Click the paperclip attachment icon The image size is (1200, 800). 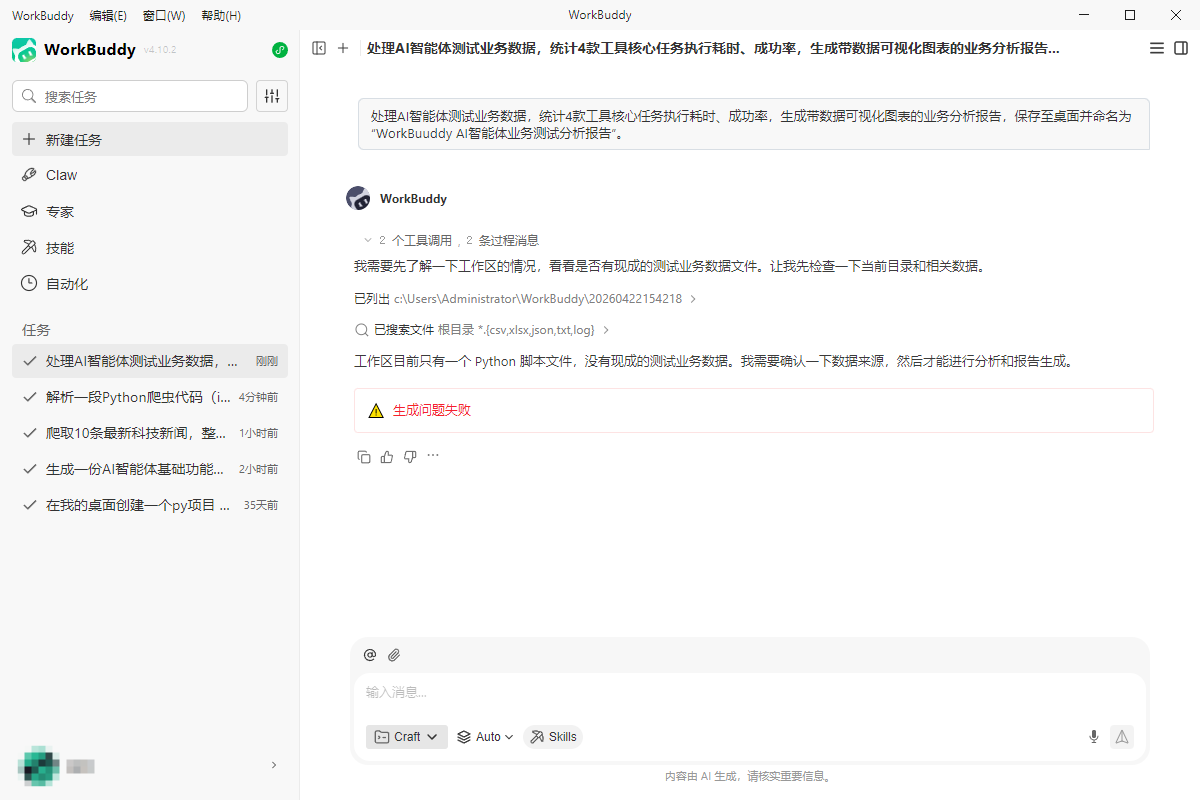pyautogui.click(x=394, y=655)
